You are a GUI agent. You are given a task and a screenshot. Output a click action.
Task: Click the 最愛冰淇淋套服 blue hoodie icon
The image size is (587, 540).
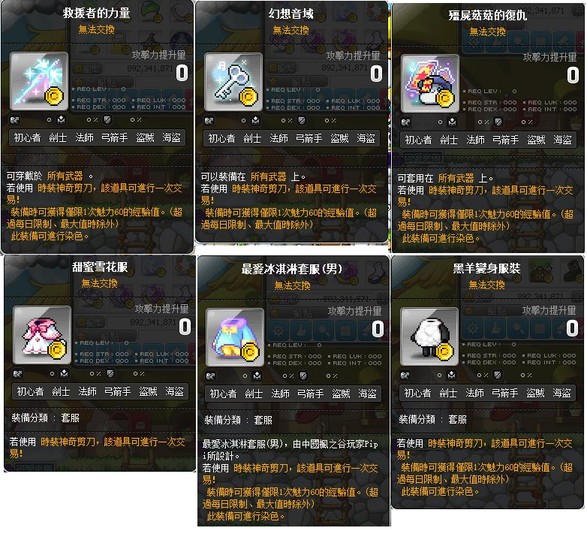[235, 337]
